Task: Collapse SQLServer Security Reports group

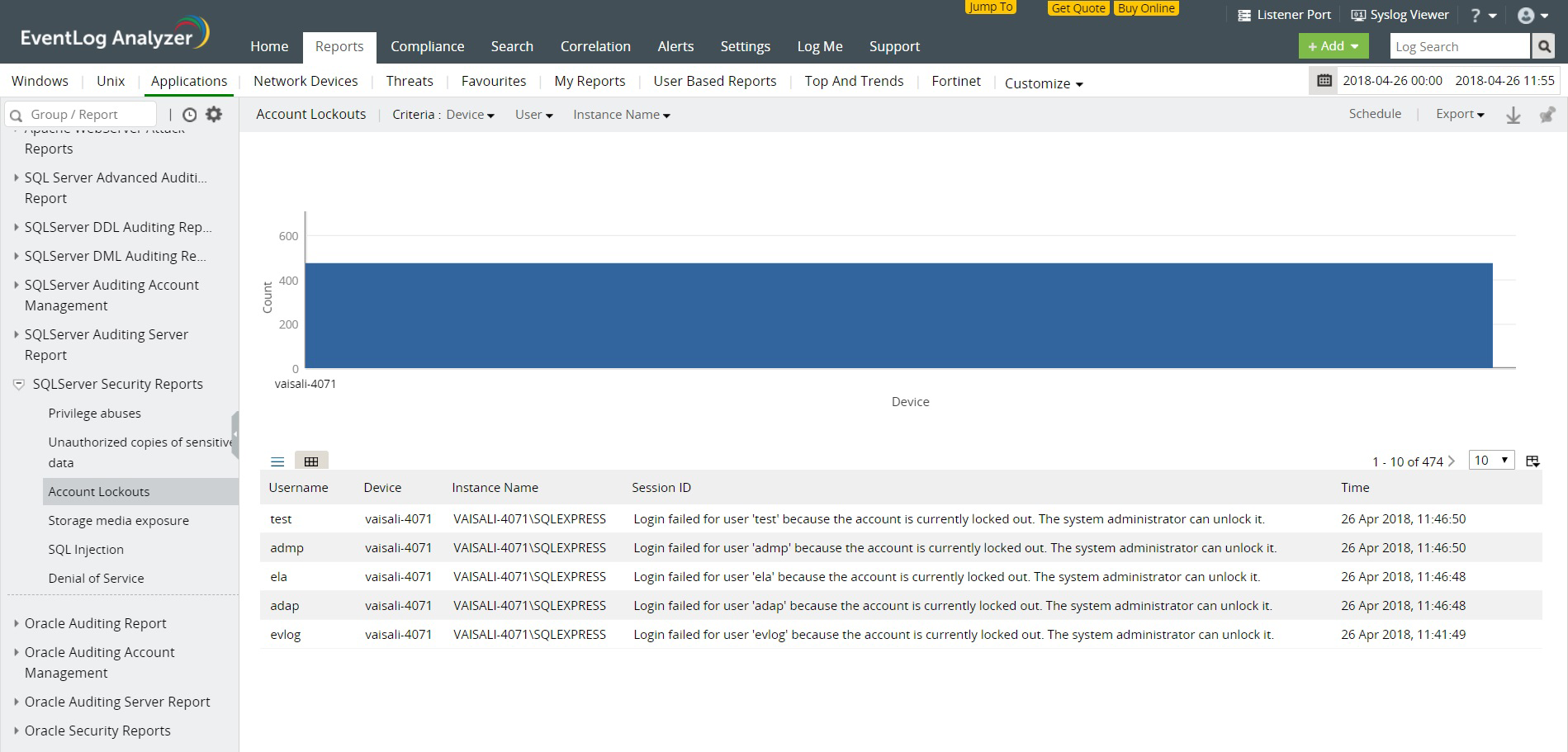Action: [18, 384]
